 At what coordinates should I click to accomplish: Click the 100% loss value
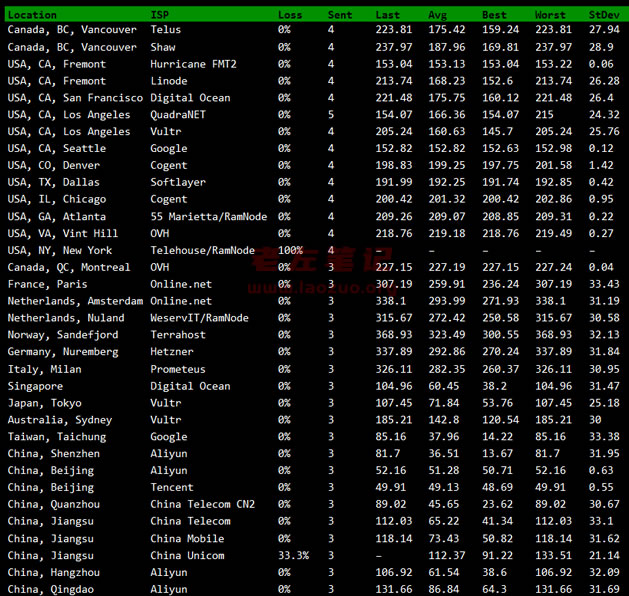[290, 251]
